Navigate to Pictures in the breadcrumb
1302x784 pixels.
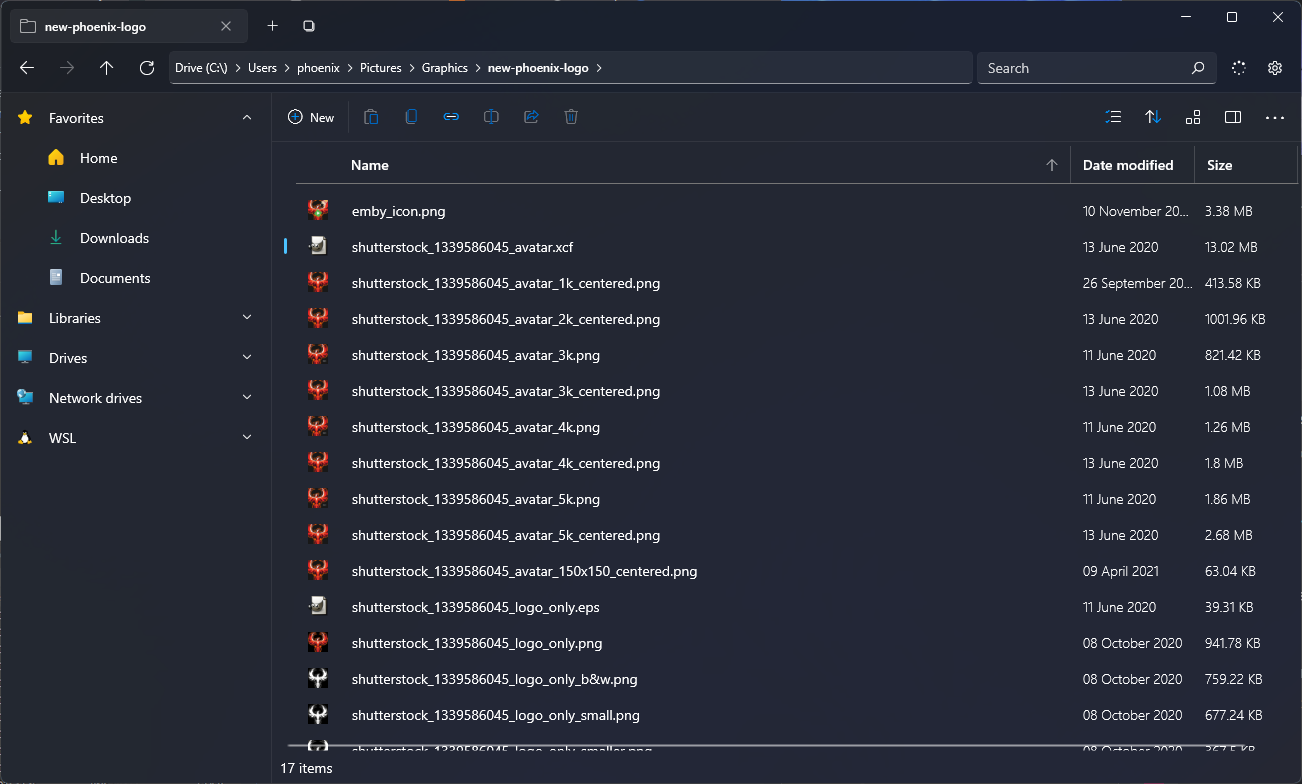(380, 68)
